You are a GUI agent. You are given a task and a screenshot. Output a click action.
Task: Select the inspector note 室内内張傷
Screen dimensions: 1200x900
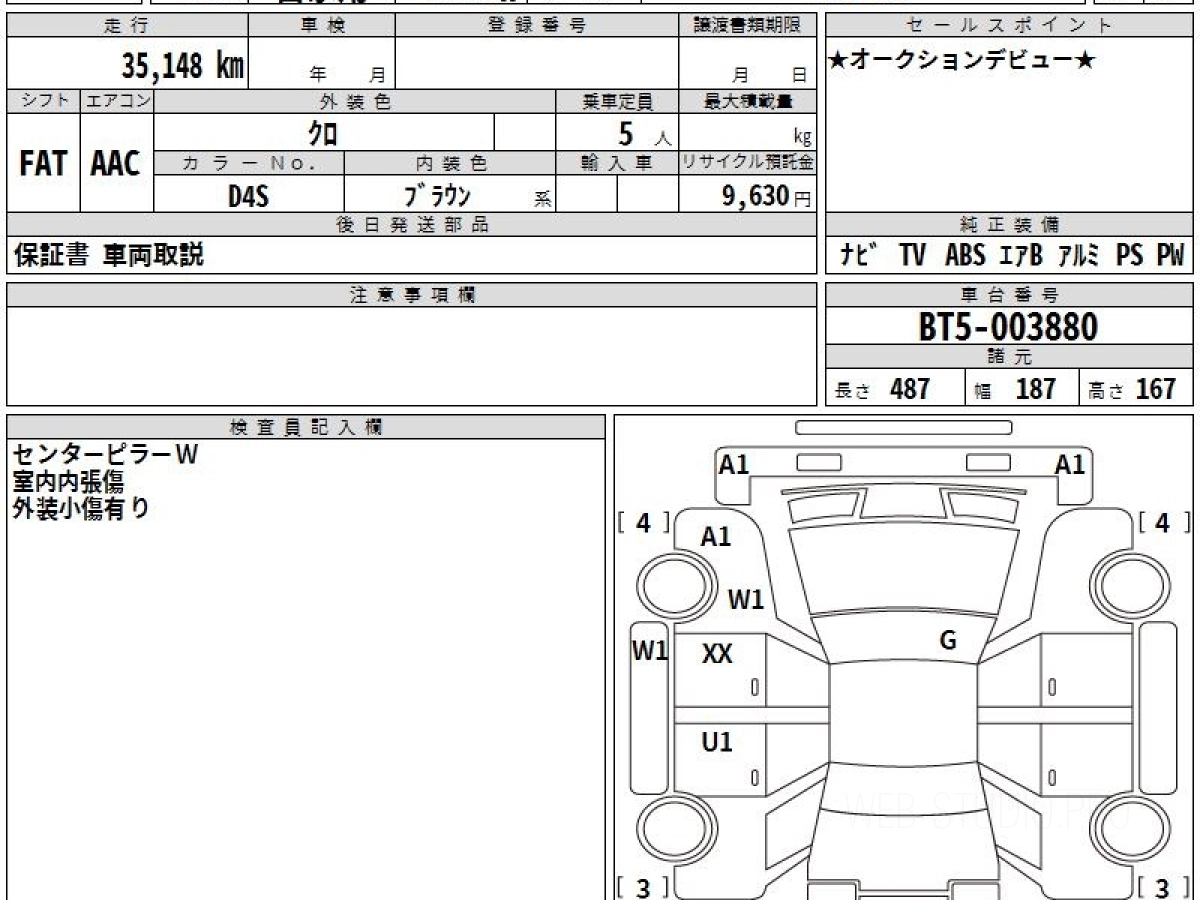pos(68,482)
